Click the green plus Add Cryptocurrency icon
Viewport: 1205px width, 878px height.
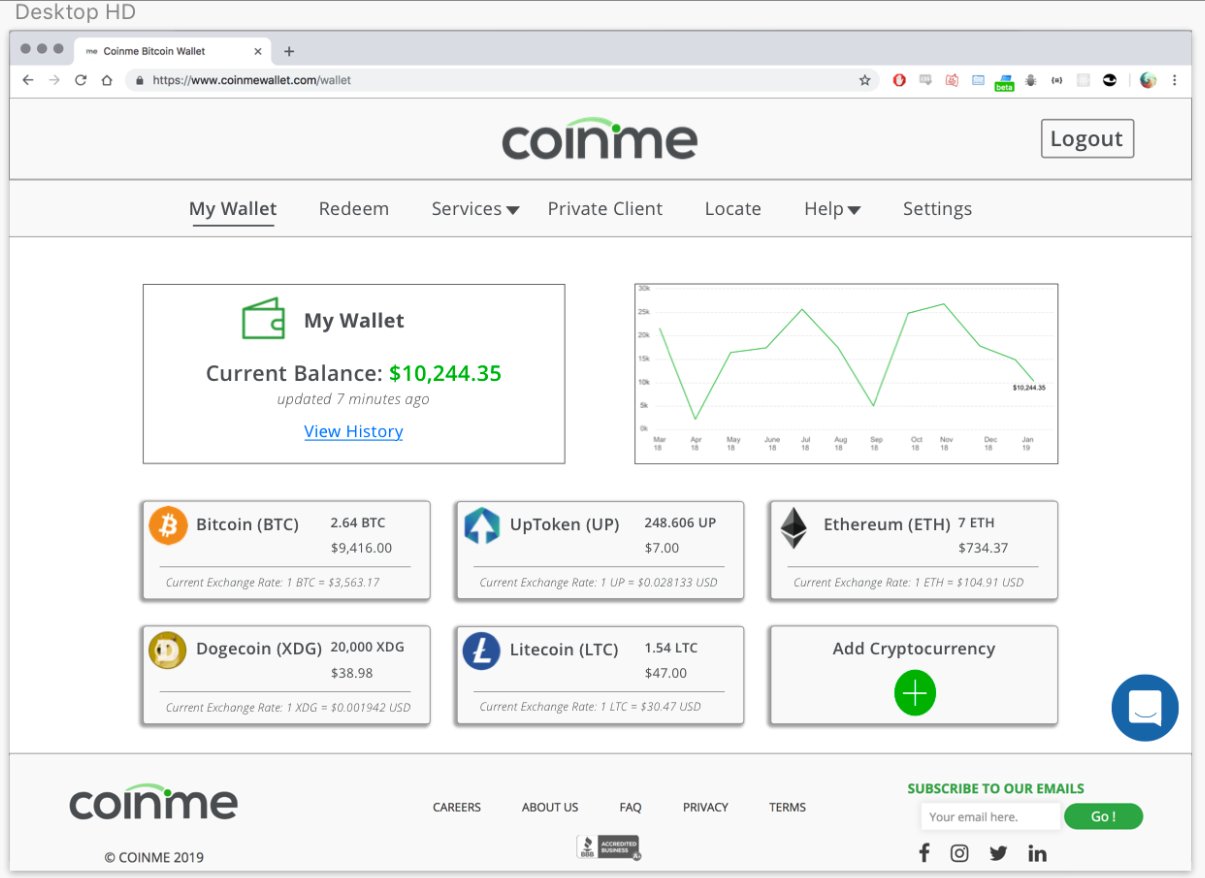tap(915, 694)
